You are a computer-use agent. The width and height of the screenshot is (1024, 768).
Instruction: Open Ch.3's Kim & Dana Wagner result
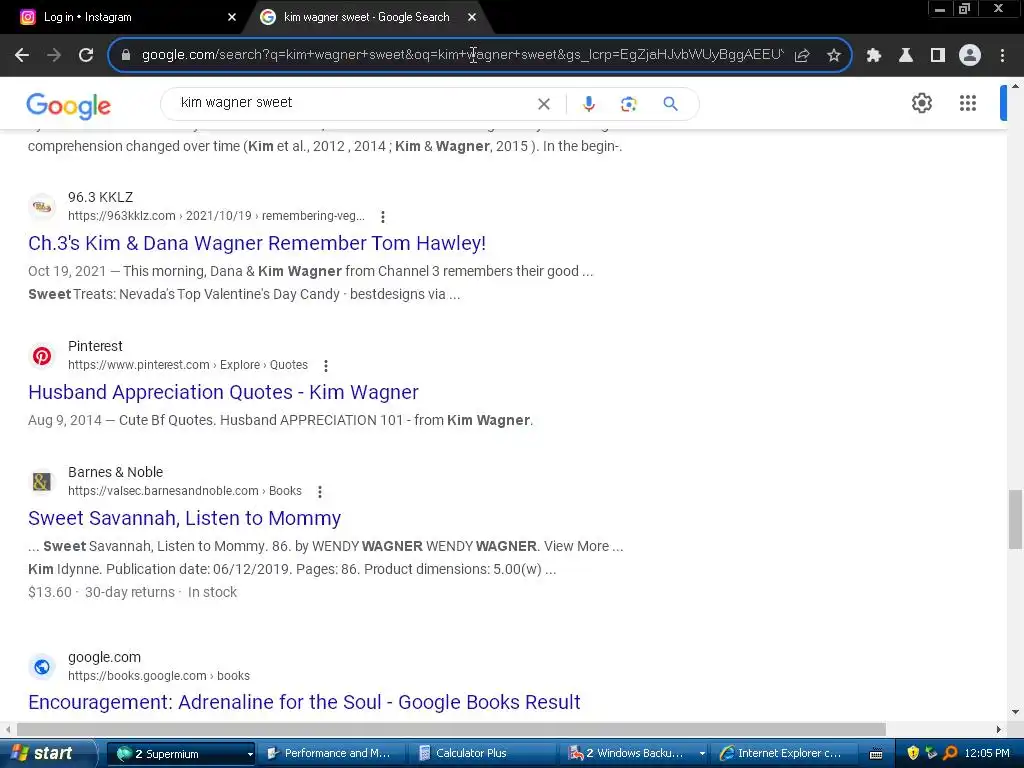pyautogui.click(x=257, y=243)
